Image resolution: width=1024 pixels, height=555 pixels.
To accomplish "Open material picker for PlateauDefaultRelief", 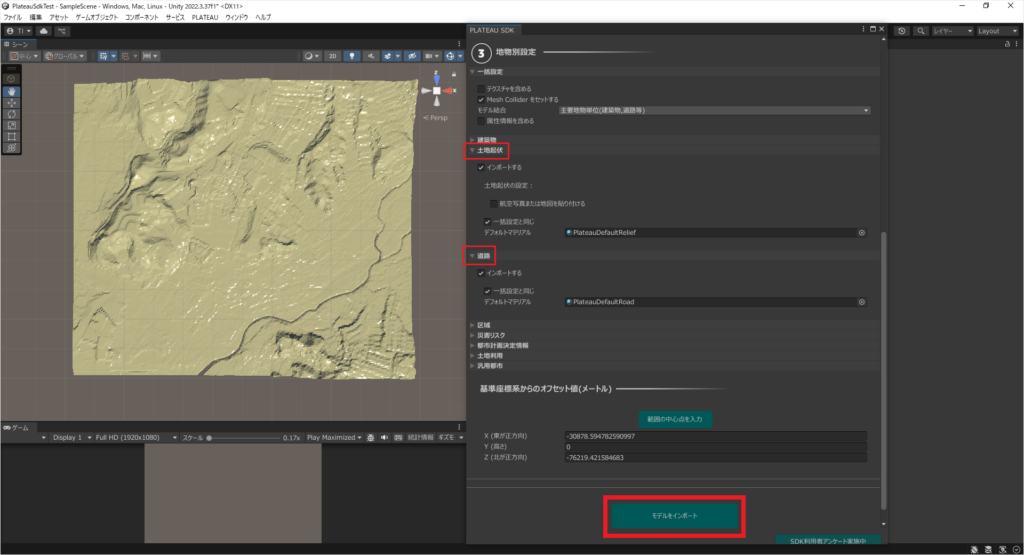I will click(861, 232).
